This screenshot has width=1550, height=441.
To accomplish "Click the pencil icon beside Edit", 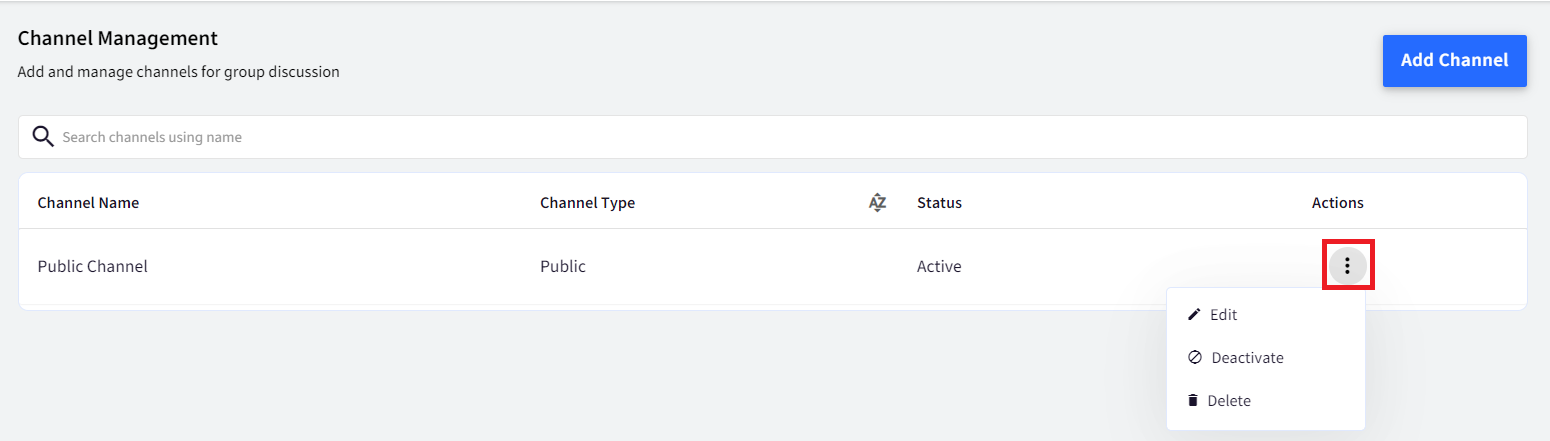I will tap(1193, 315).
